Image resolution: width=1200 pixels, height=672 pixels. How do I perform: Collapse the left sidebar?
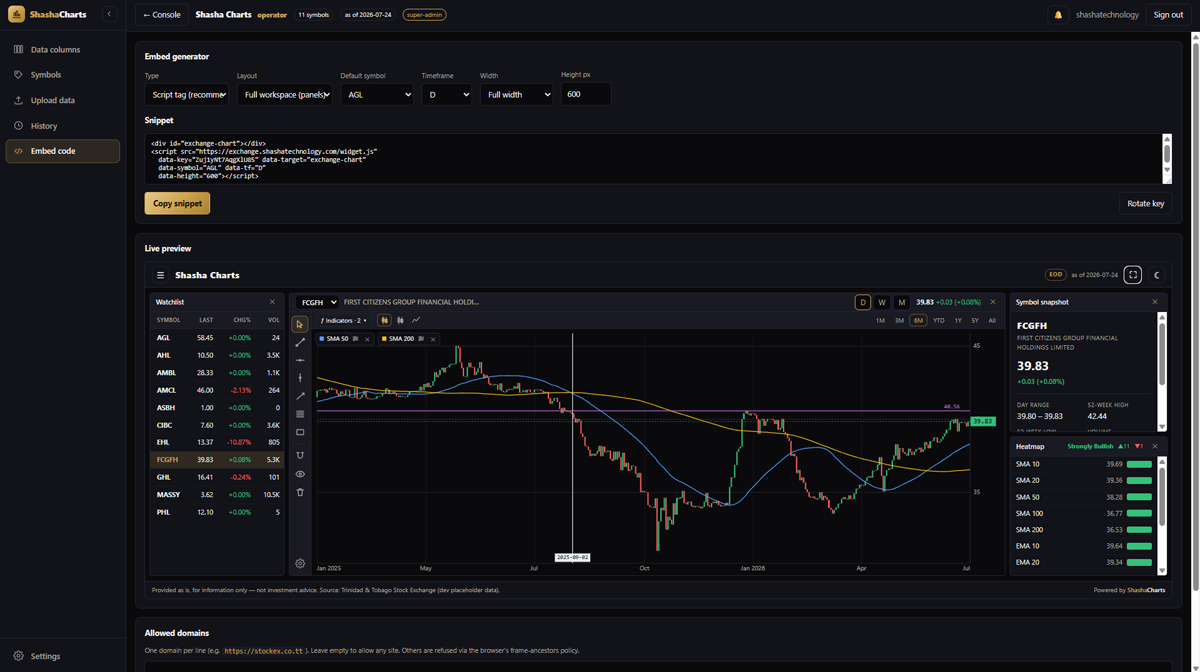(109, 14)
